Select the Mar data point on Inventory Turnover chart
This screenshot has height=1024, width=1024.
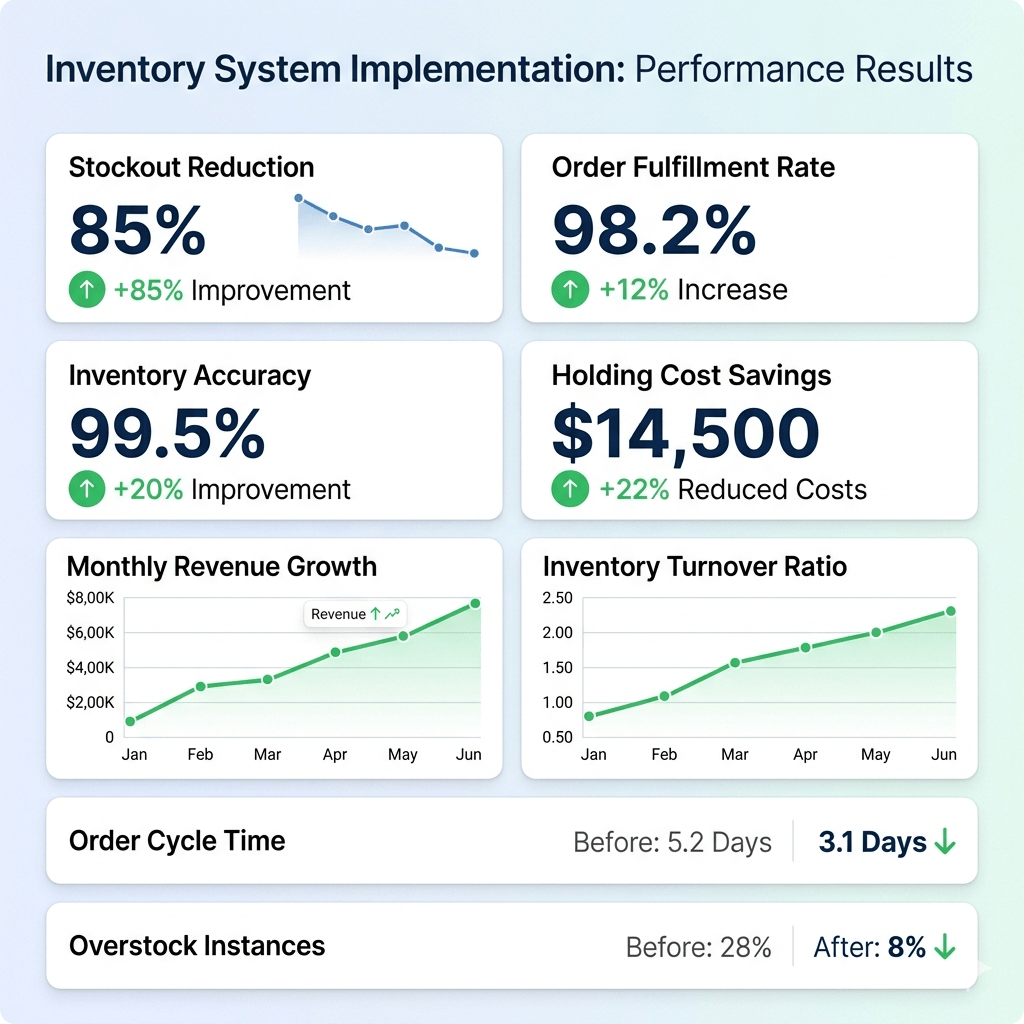(x=735, y=662)
